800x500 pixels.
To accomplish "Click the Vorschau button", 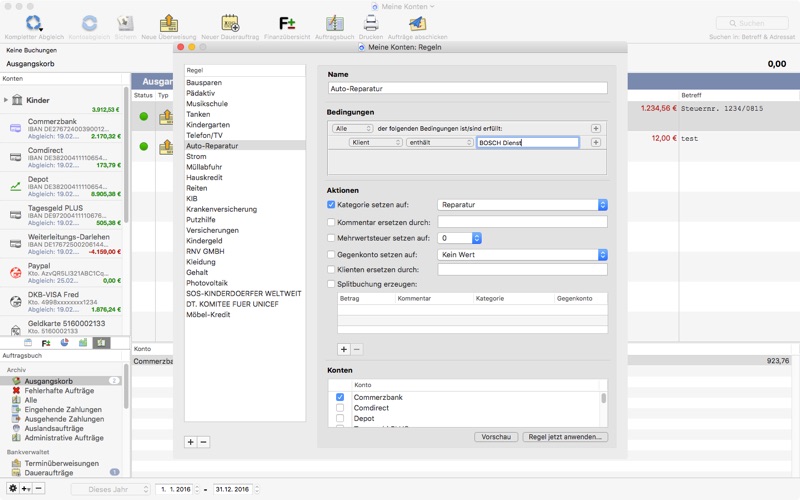I will click(x=496, y=437).
